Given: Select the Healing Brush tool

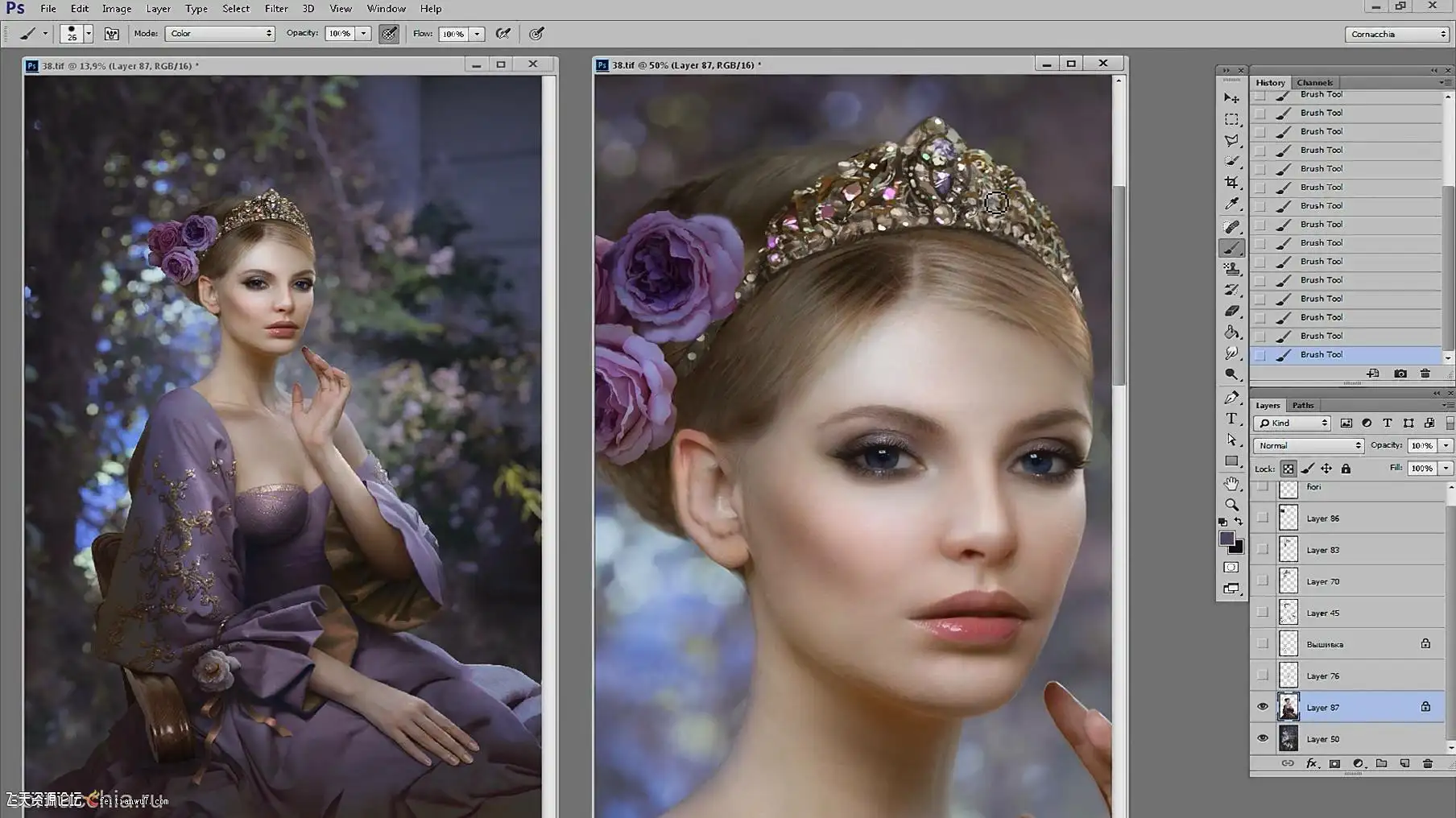Looking at the screenshot, I should pyautogui.click(x=1231, y=226).
